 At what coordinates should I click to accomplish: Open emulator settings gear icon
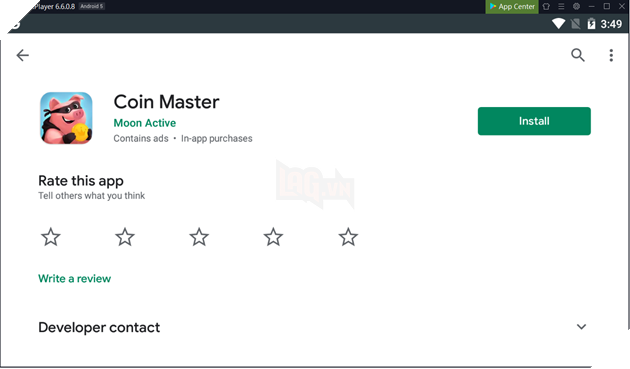tap(576, 6)
